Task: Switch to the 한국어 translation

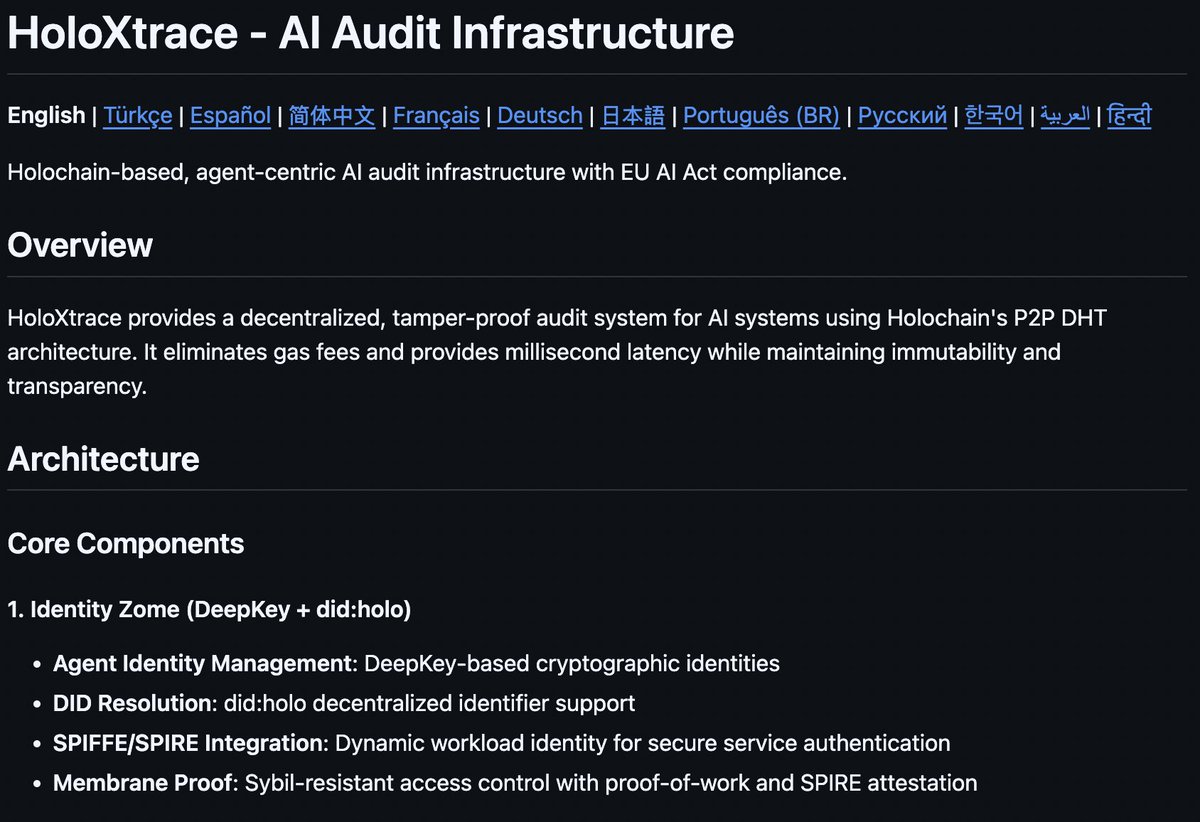Action: (x=993, y=115)
